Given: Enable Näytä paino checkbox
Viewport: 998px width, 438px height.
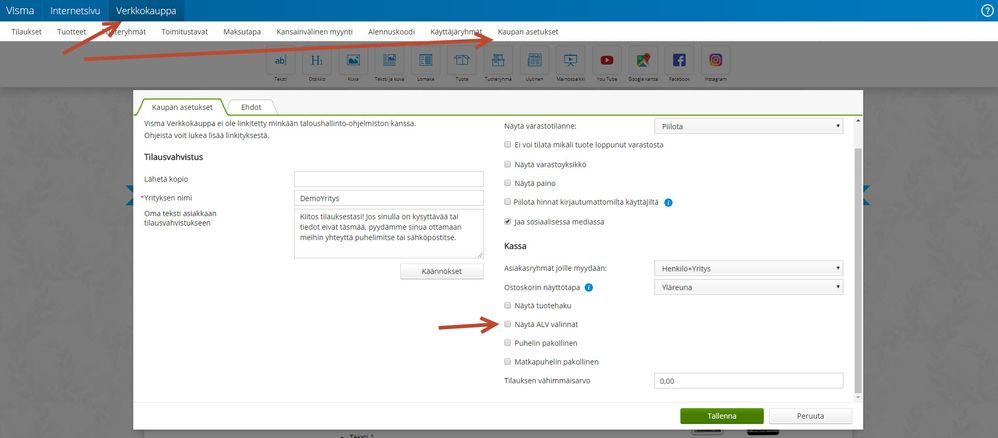Looking at the screenshot, I should click(x=508, y=183).
